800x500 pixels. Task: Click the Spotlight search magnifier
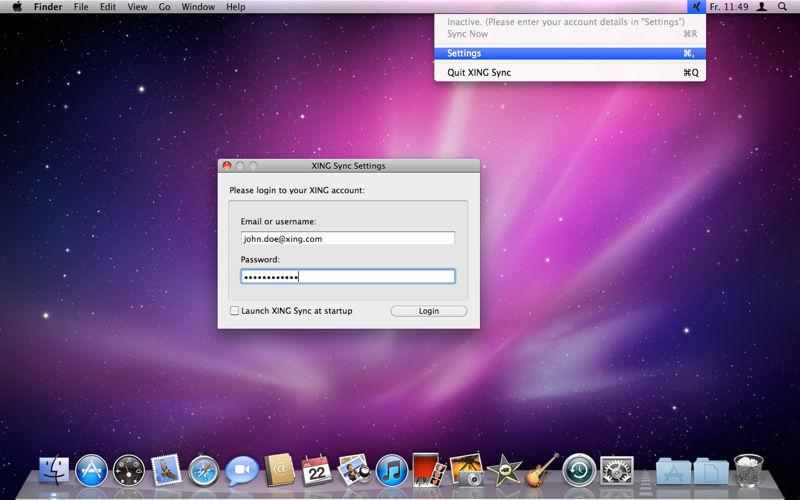782,7
